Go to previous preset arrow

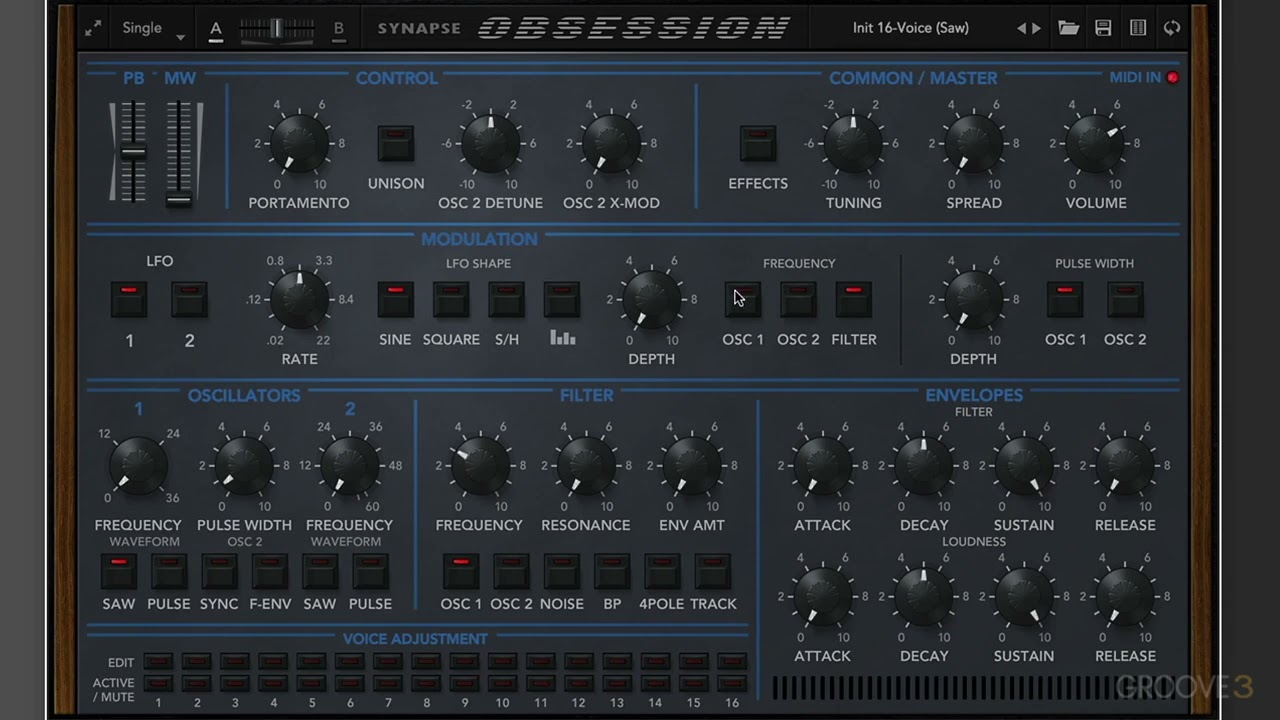tap(1021, 28)
